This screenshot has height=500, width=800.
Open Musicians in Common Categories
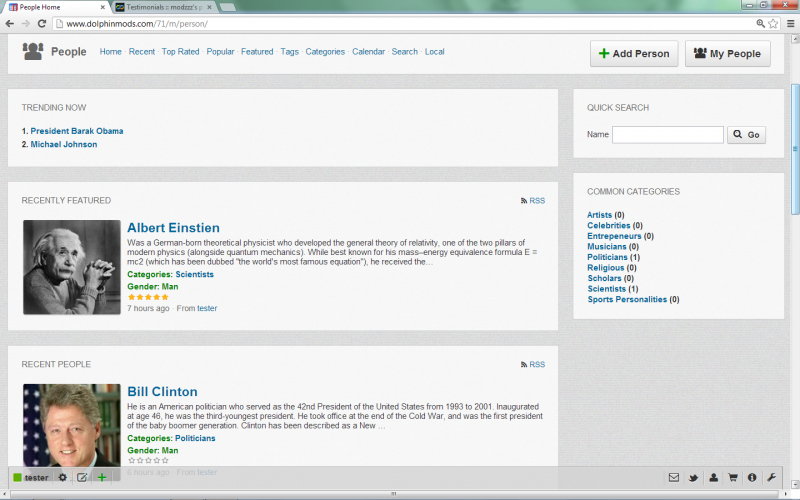click(607, 246)
